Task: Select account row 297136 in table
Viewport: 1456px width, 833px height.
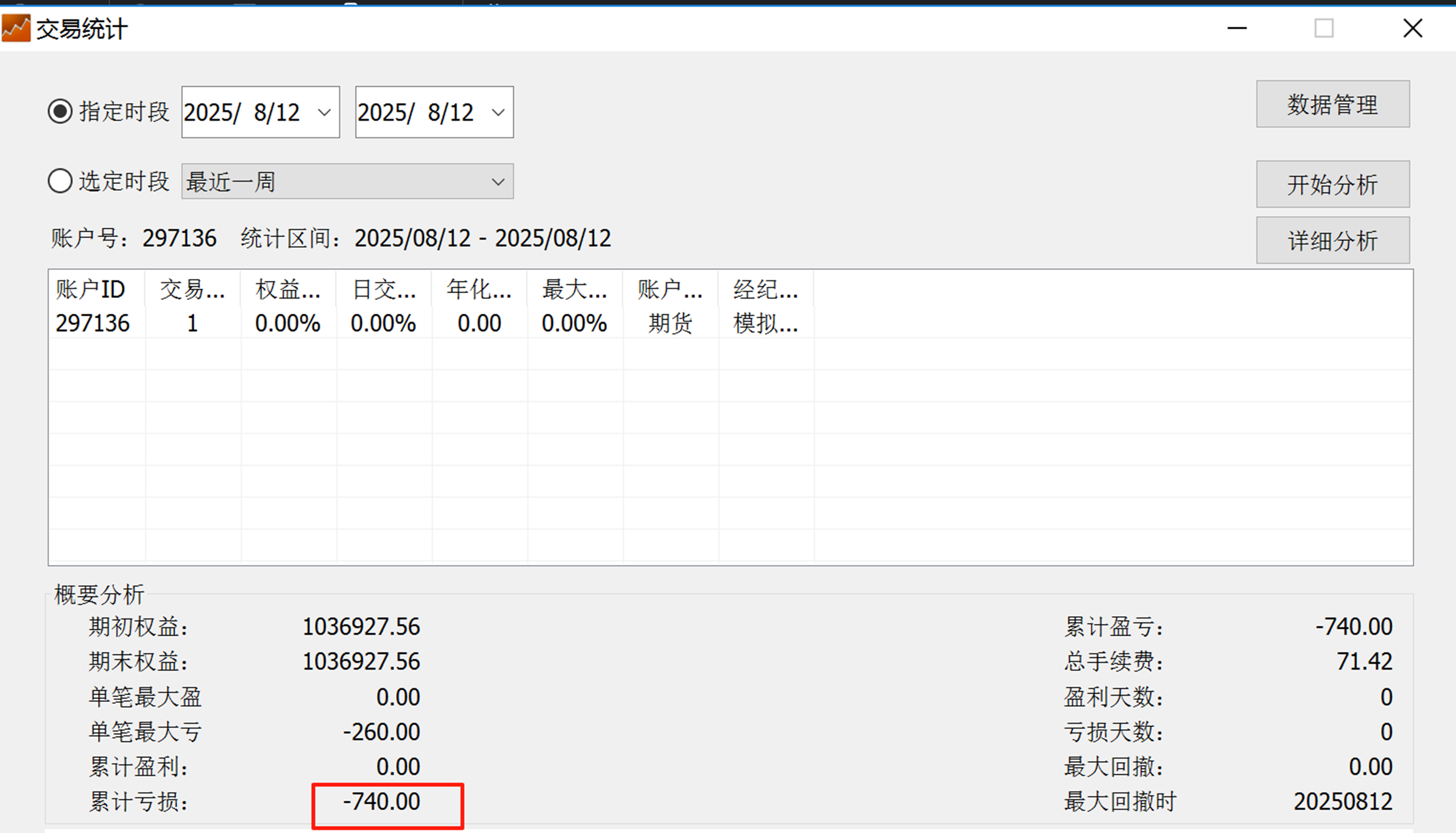Action: (x=93, y=323)
